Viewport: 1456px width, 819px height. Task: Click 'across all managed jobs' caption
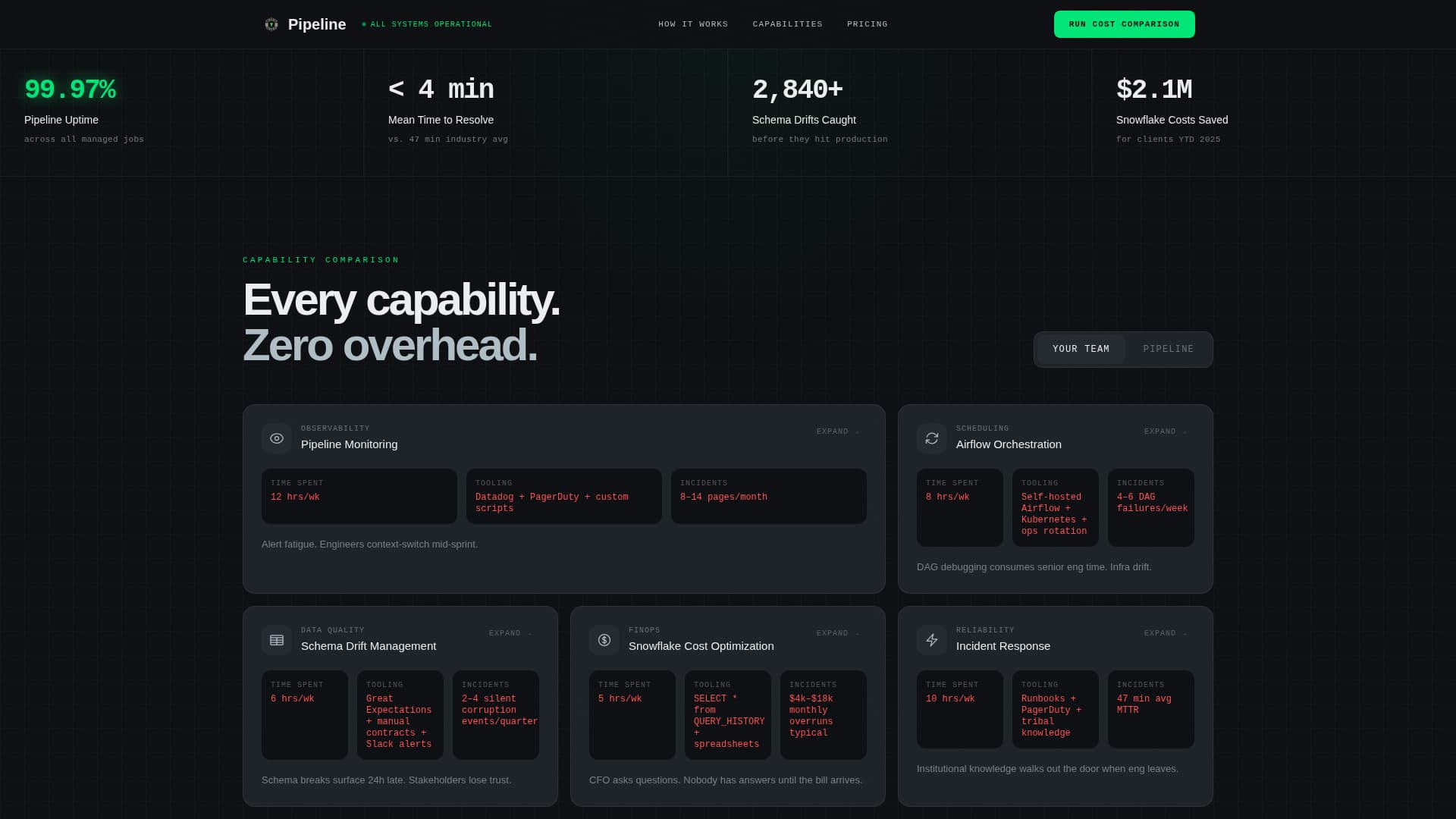point(84,140)
